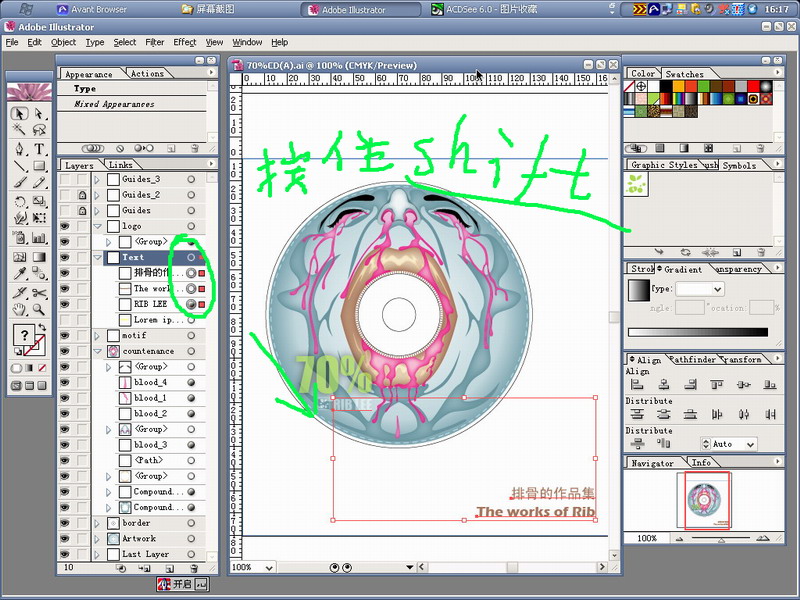Choose the Rotate tool
The width and height of the screenshot is (800, 600).
coord(19,201)
